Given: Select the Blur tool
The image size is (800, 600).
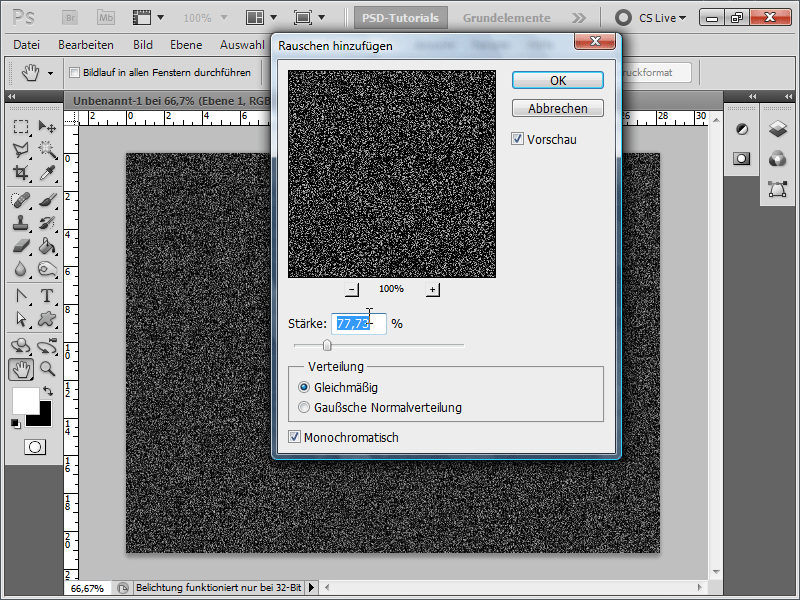Looking at the screenshot, I should pyautogui.click(x=20, y=269).
